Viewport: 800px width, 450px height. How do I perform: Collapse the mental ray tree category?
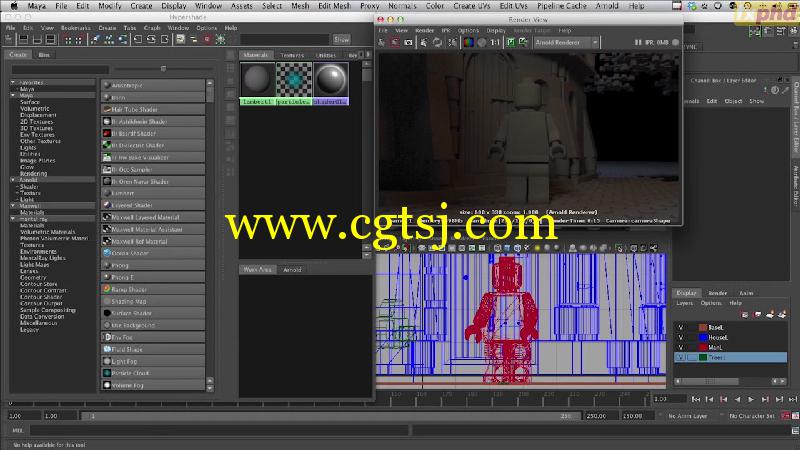tap(13, 219)
